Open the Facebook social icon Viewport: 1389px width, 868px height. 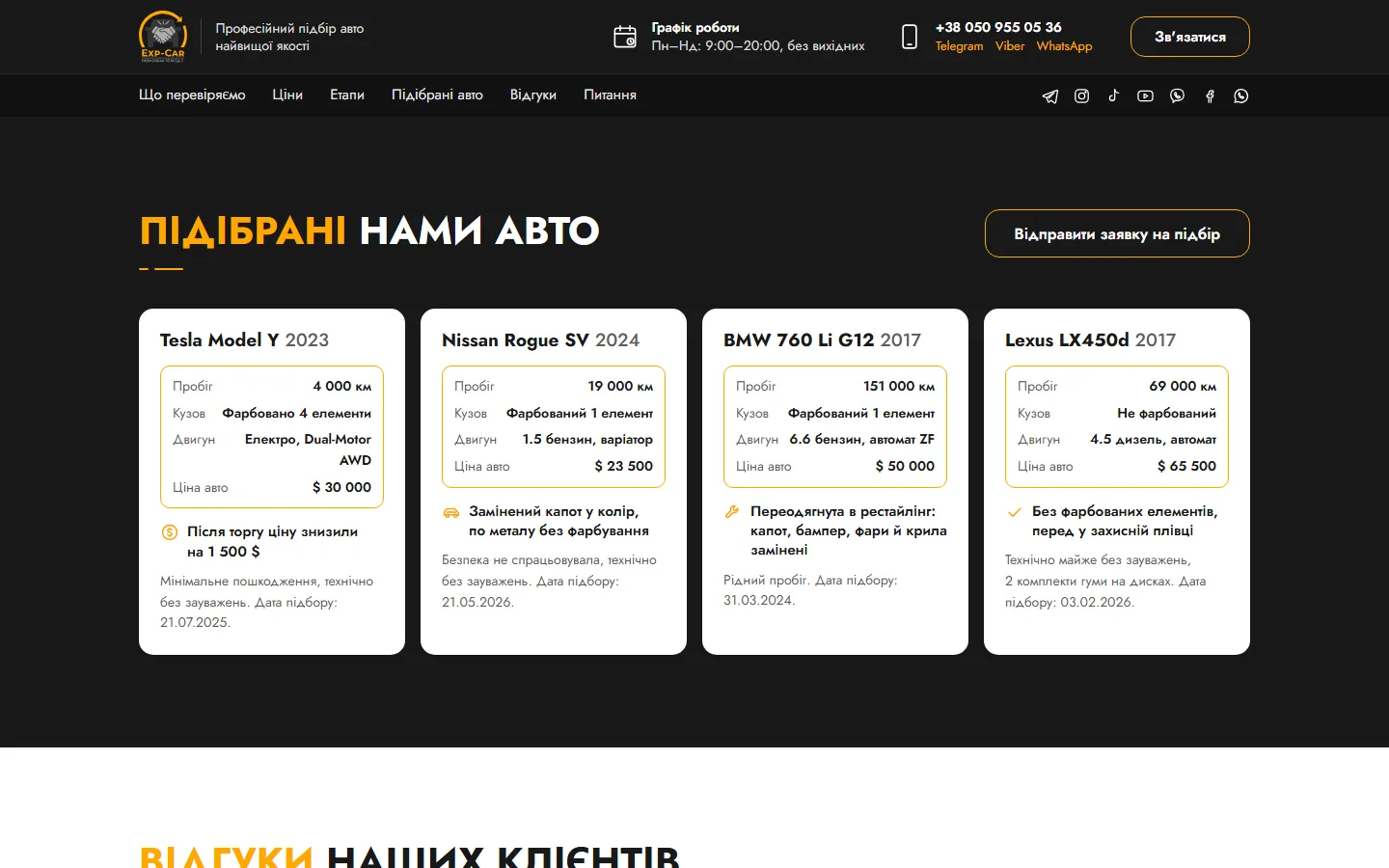(1210, 95)
